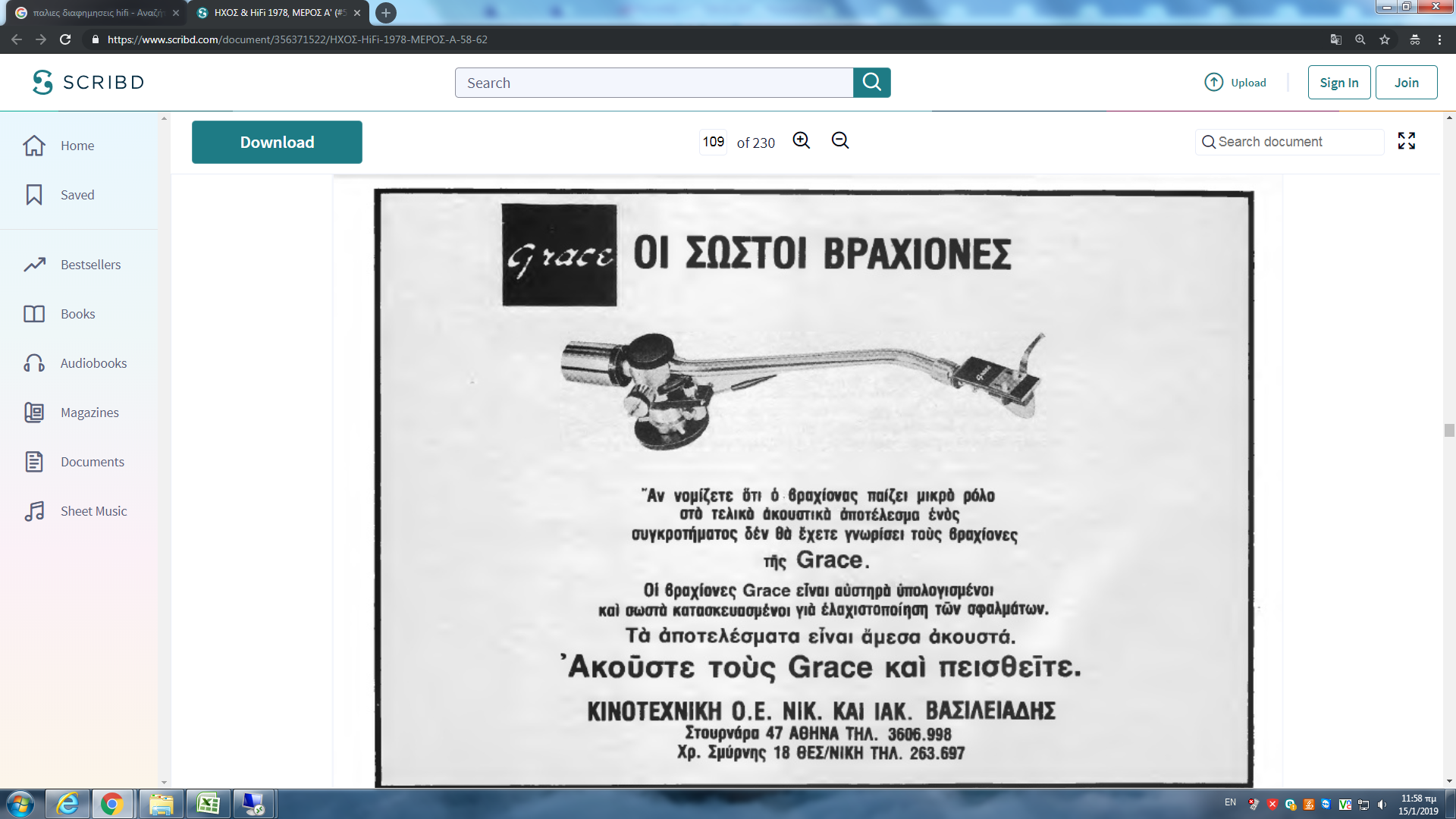Click the zoom out magnifier icon
Screen dimensions: 1456x819
839,141
